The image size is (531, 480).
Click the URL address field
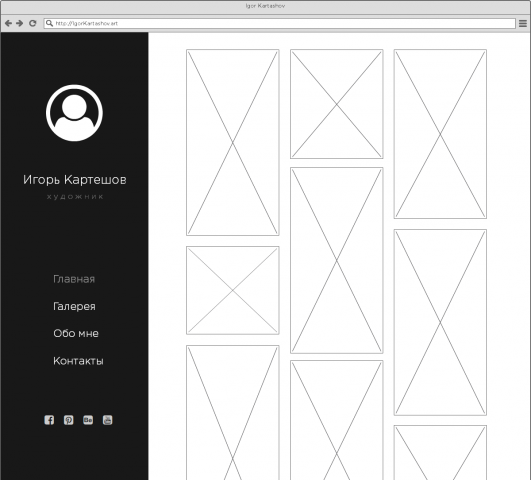click(280, 23)
